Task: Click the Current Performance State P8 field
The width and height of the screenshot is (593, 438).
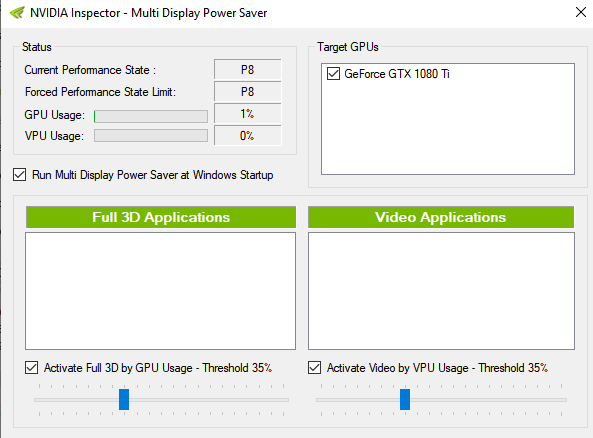Action: coord(247,70)
